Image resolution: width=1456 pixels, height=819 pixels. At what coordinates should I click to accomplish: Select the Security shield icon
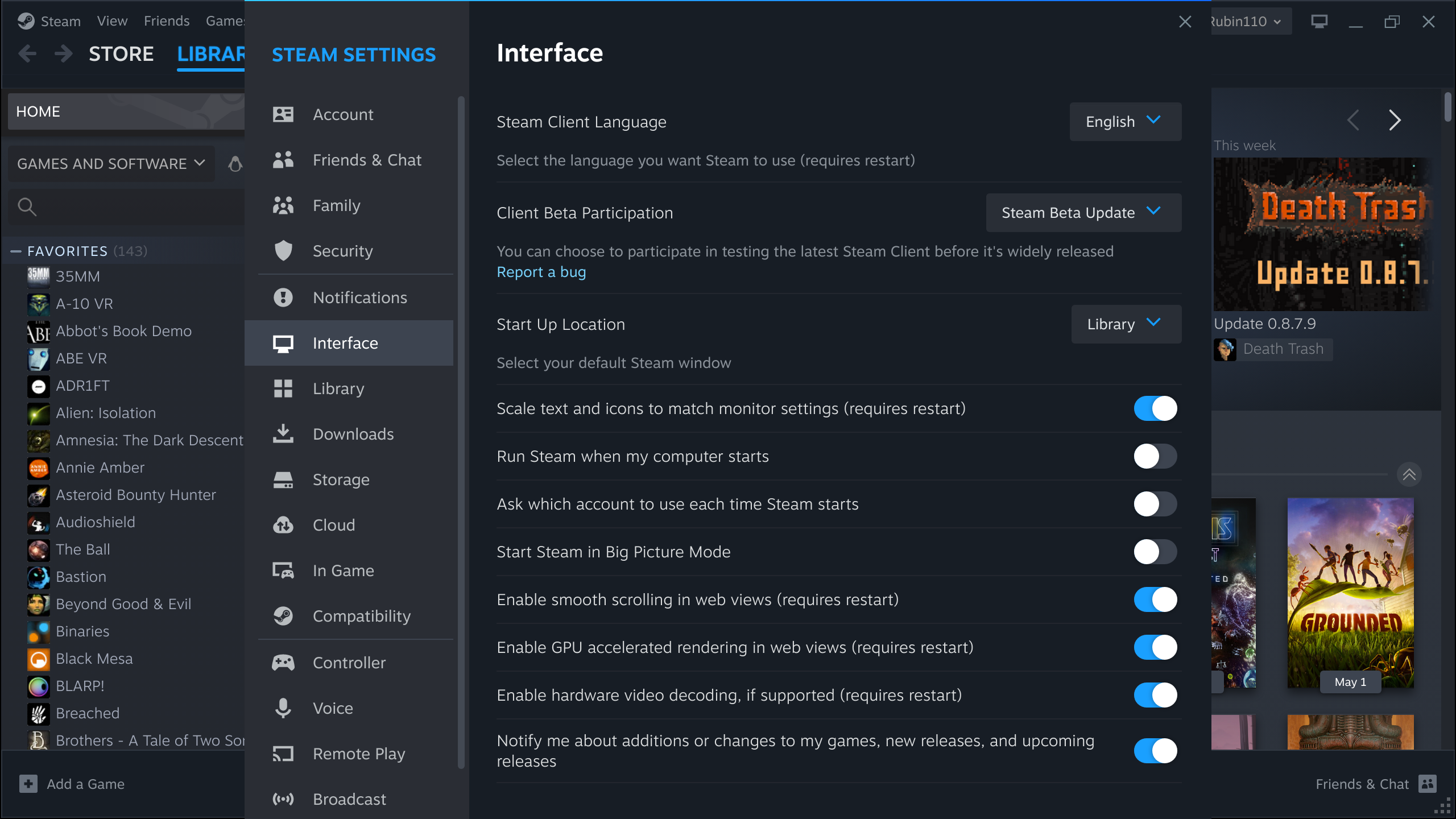tap(283, 251)
